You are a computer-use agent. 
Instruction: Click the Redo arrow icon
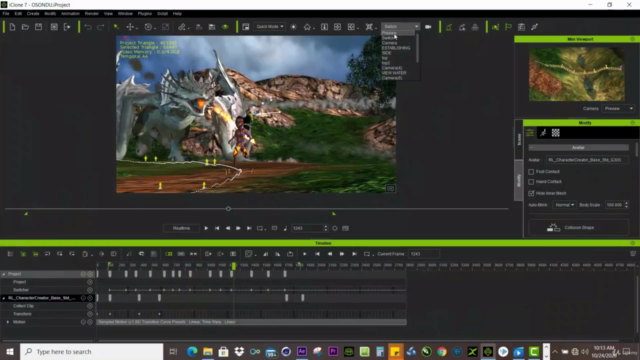click(101, 27)
